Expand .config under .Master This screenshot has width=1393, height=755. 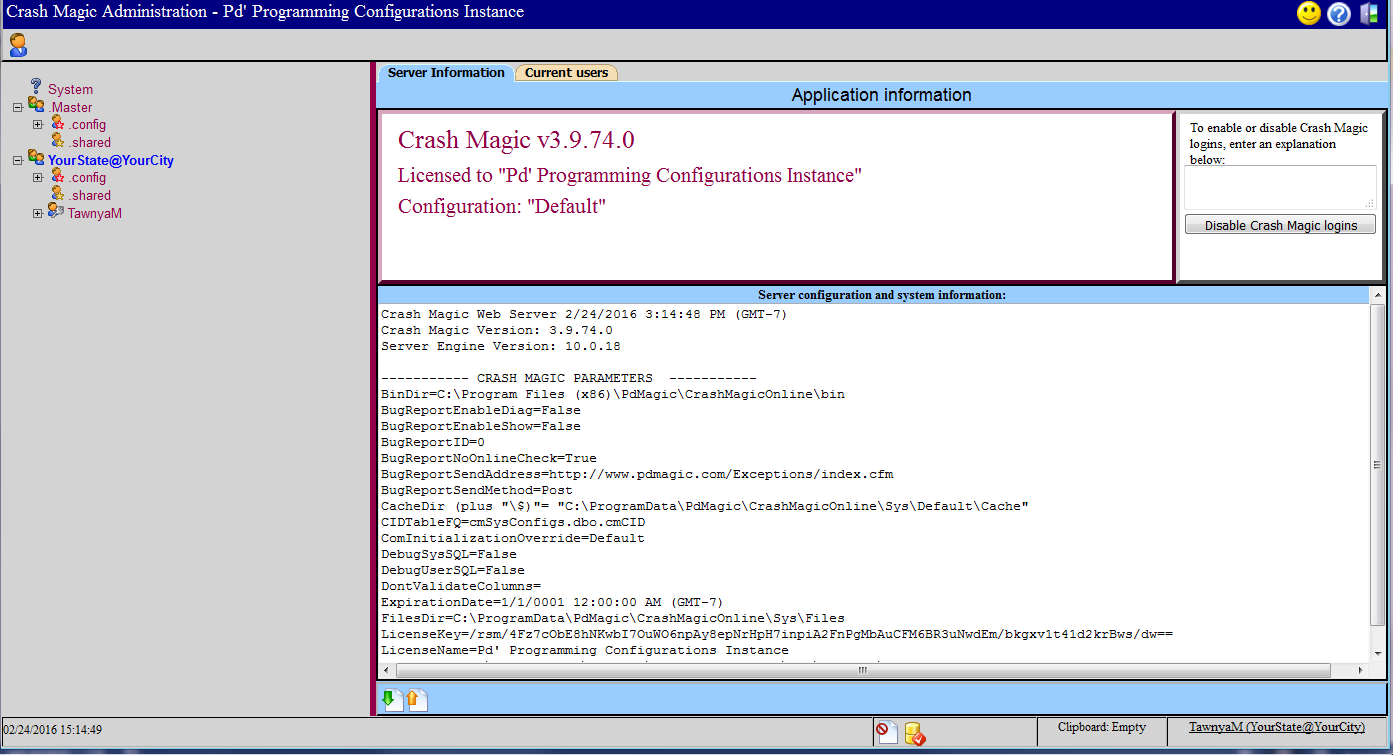click(38, 125)
